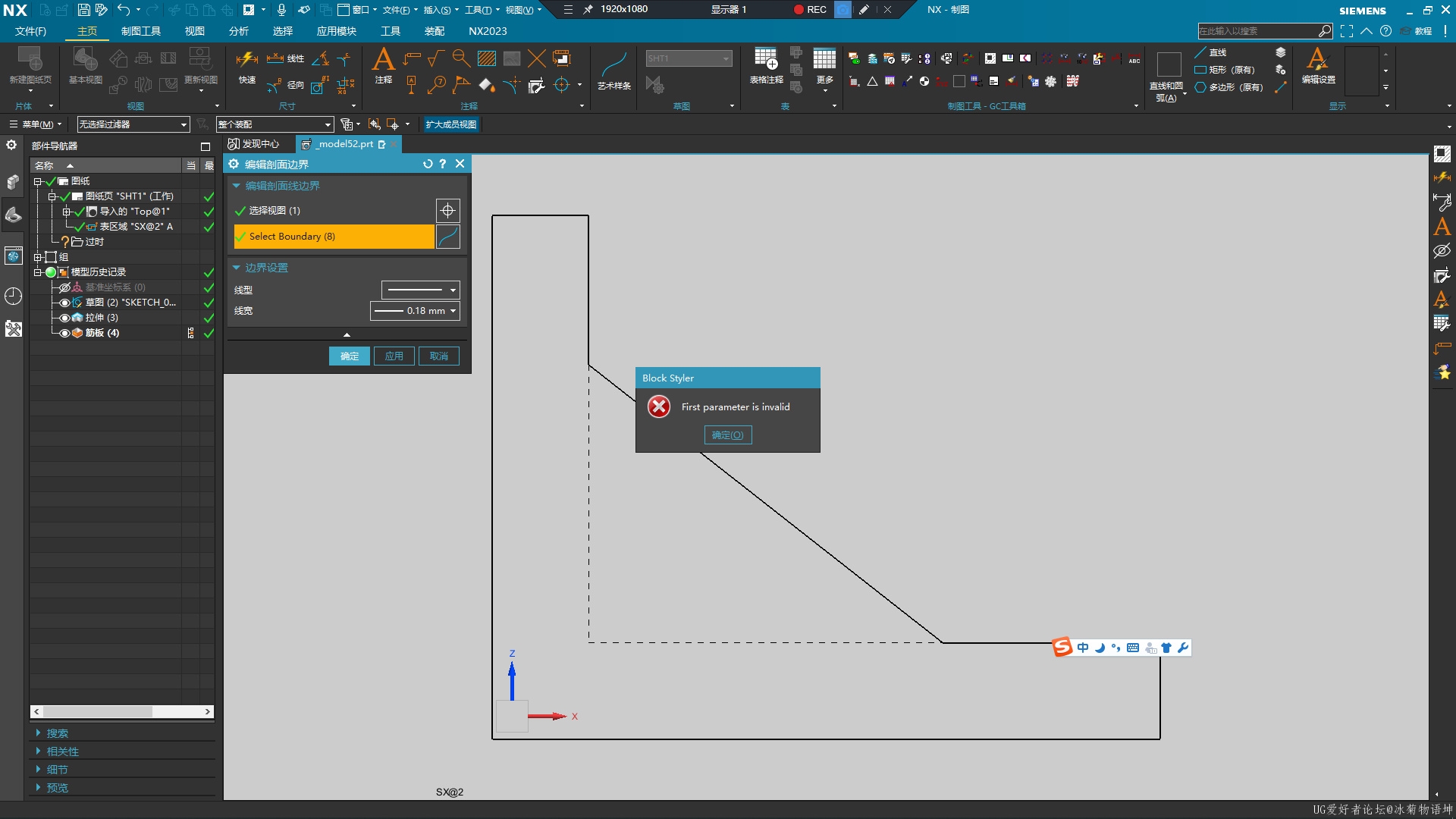Click the view selection crosshair icon in dialog
Image resolution: width=1456 pixels, height=819 pixels.
(447, 210)
